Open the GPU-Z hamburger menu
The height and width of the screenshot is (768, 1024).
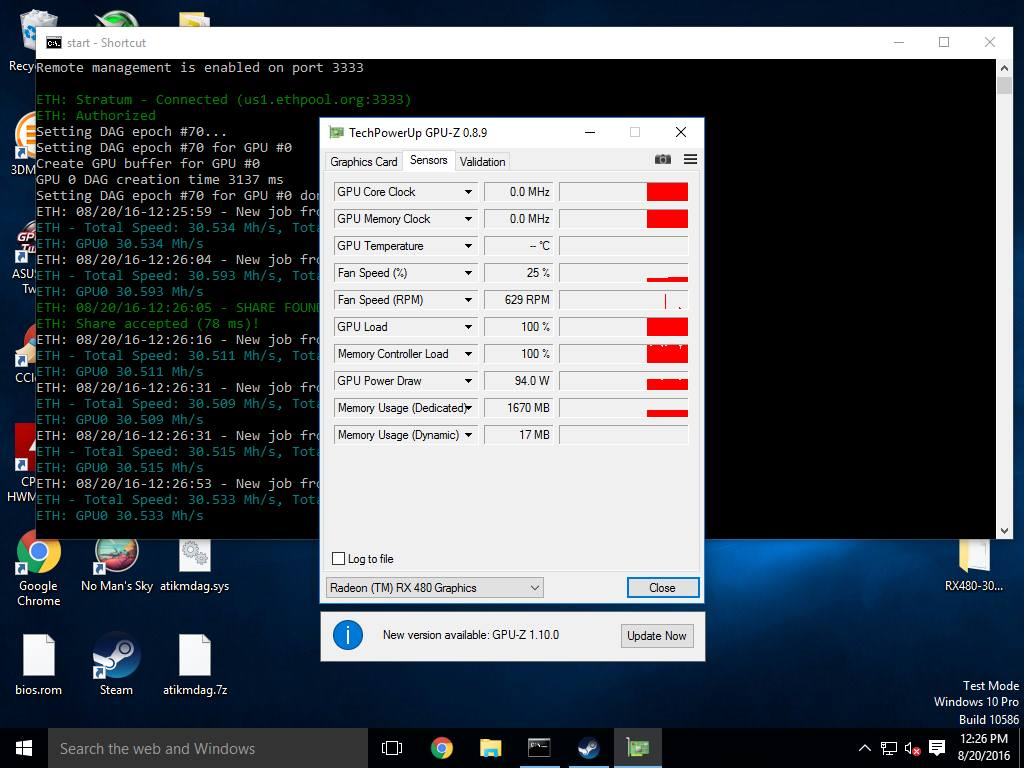tap(690, 159)
